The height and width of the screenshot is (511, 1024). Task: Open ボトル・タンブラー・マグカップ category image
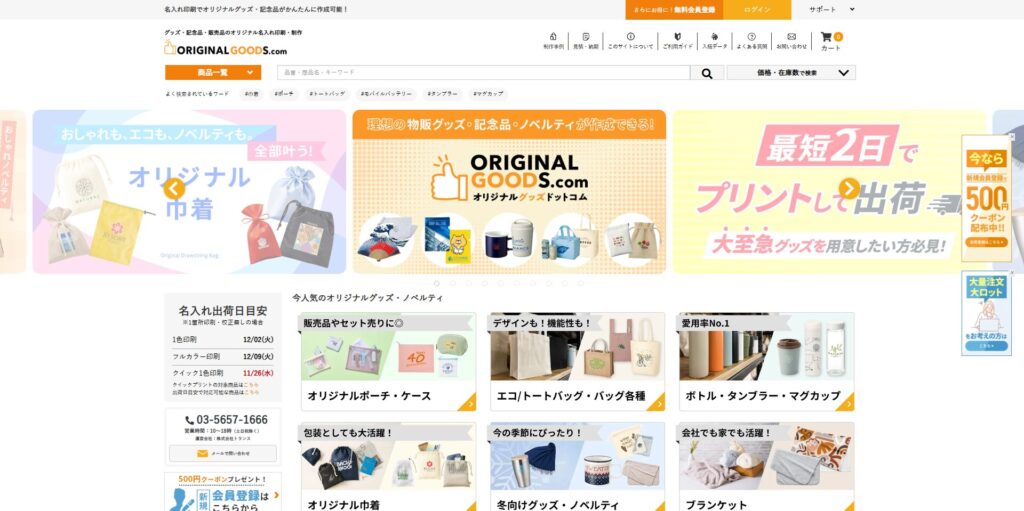[767, 348]
